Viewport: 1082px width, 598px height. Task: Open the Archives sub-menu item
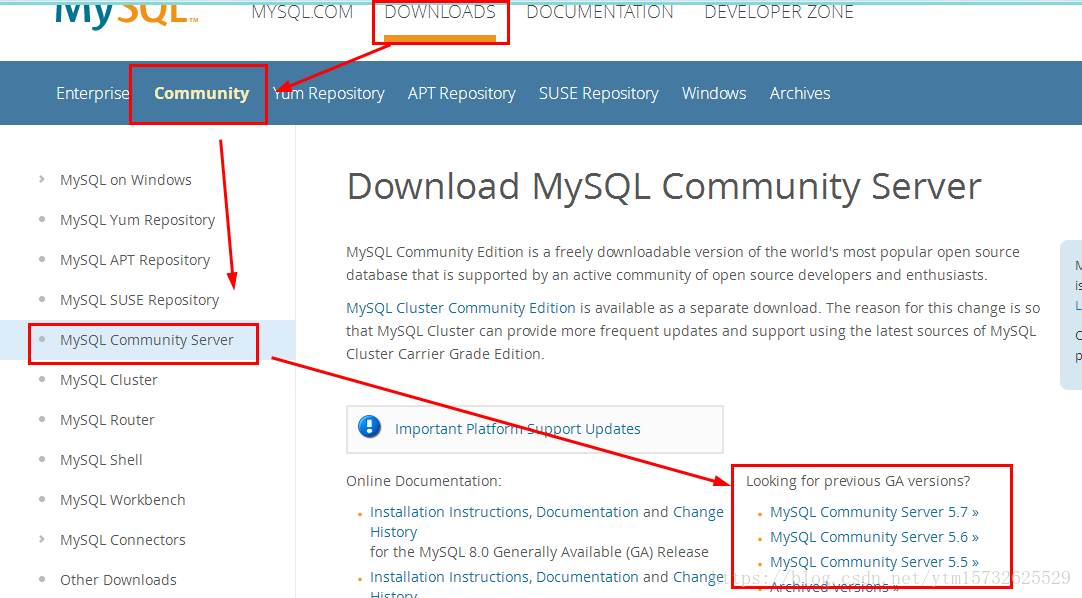[800, 93]
